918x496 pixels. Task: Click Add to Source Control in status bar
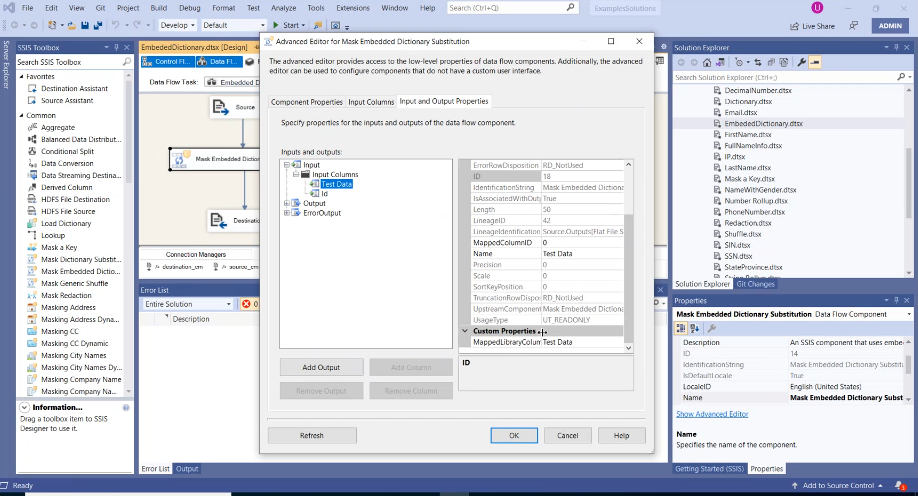point(837,485)
